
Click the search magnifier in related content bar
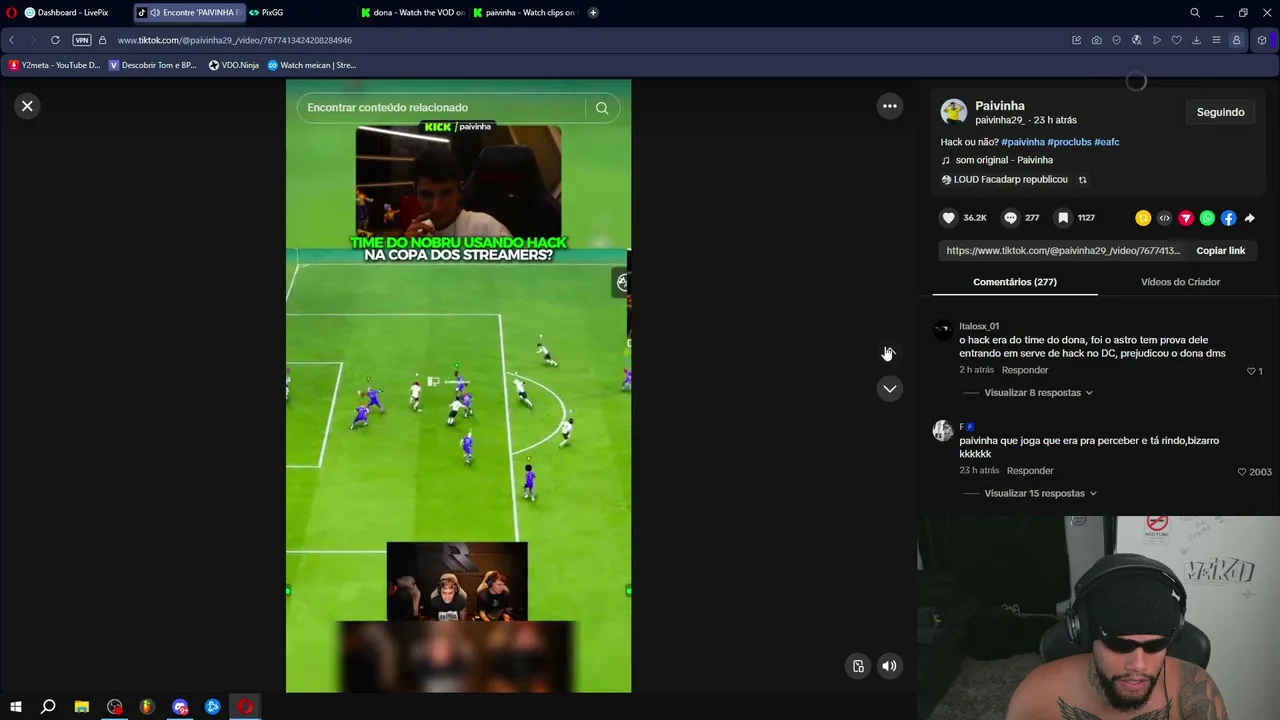tap(602, 108)
